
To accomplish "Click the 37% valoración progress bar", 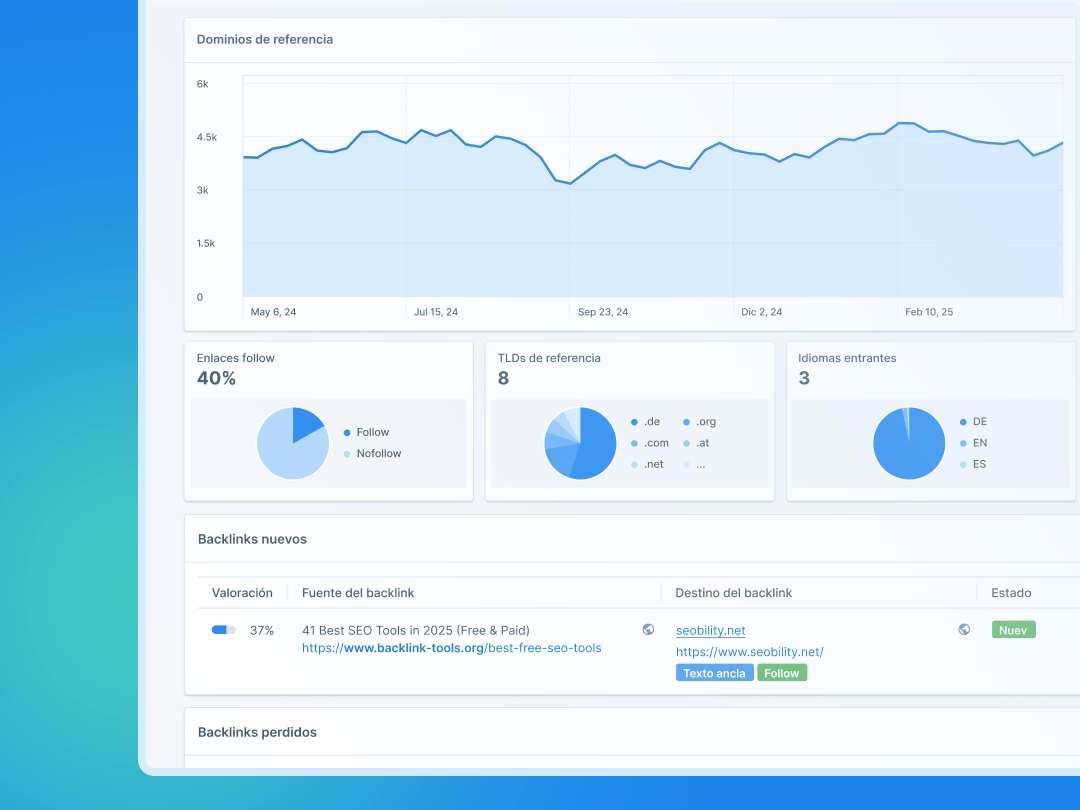I will coord(223,630).
